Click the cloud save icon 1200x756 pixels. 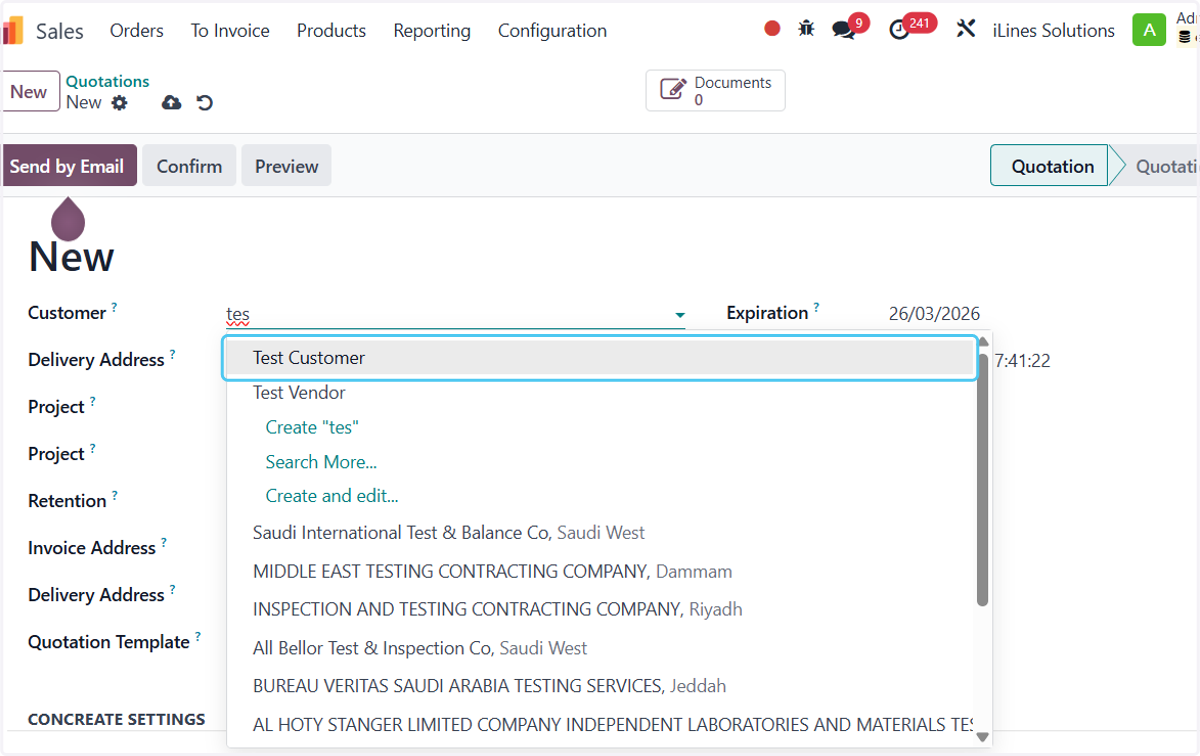pyautogui.click(x=172, y=102)
